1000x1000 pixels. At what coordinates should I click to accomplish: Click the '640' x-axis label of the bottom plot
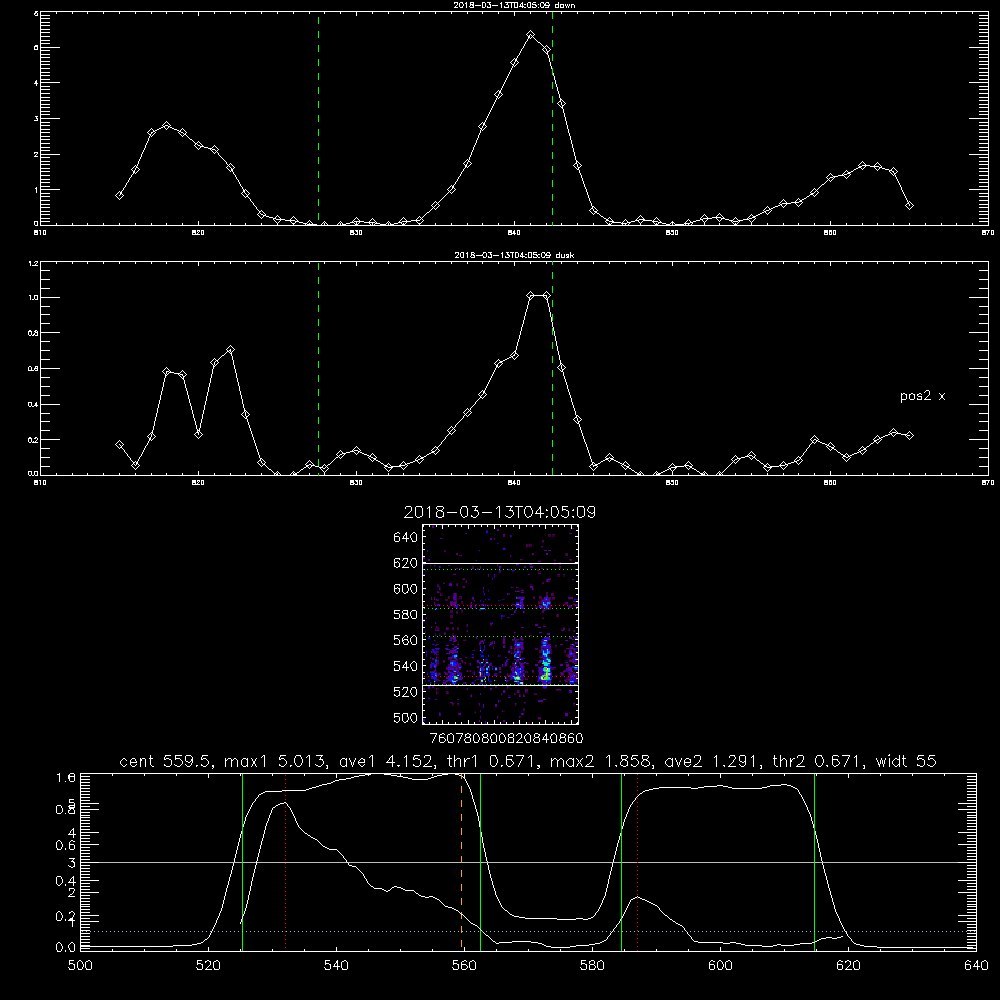click(976, 966)
